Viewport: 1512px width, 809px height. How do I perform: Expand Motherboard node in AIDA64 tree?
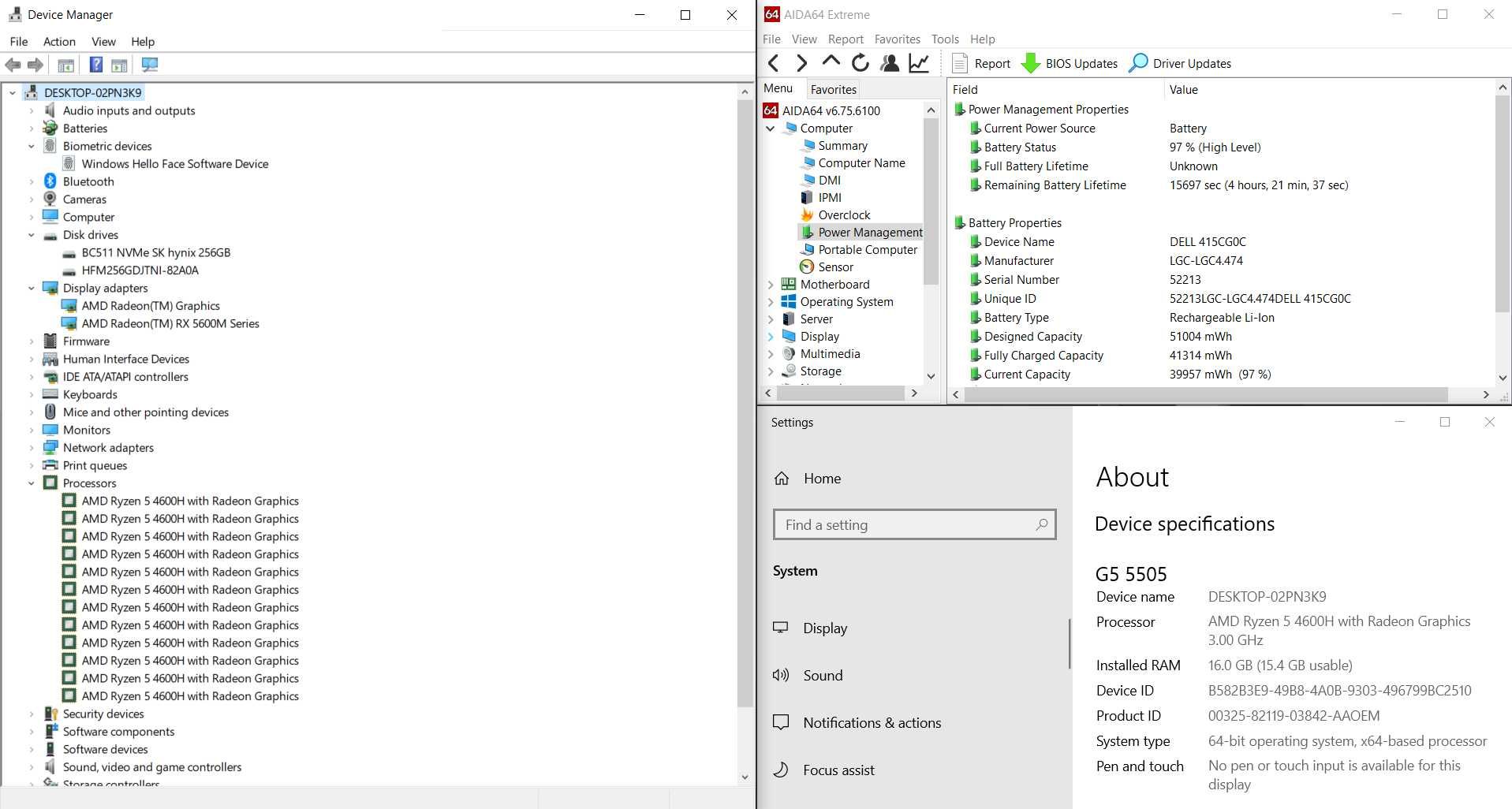pyautogui.click(x=771, y=285)
